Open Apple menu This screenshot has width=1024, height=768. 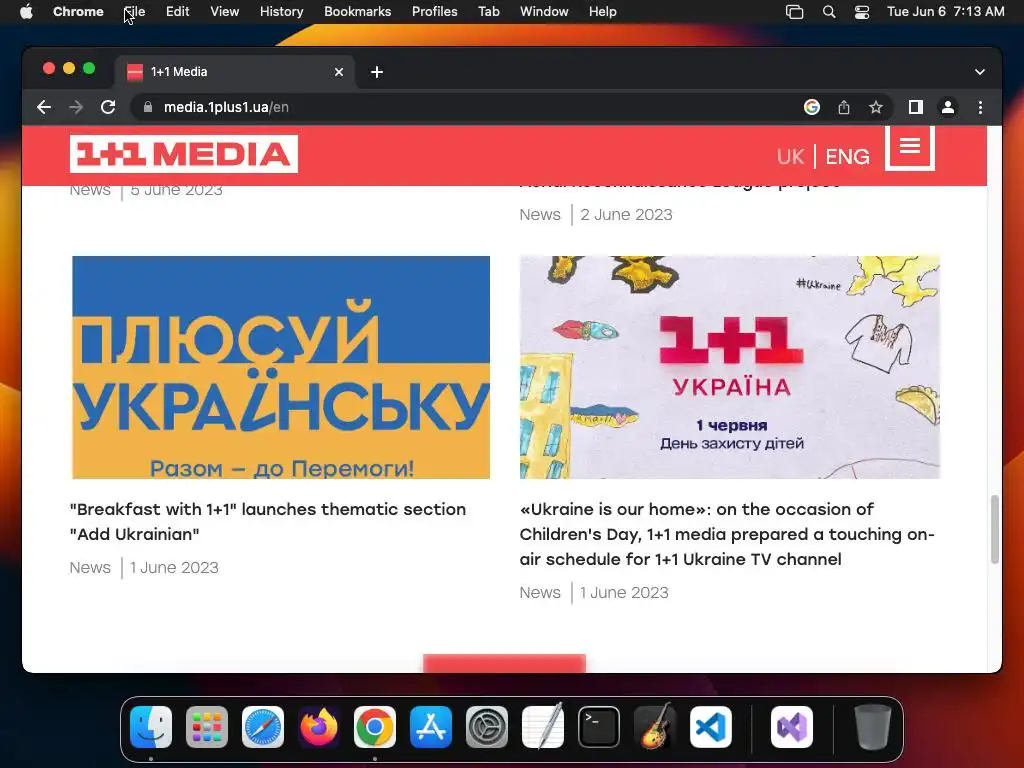coord(26,12)
